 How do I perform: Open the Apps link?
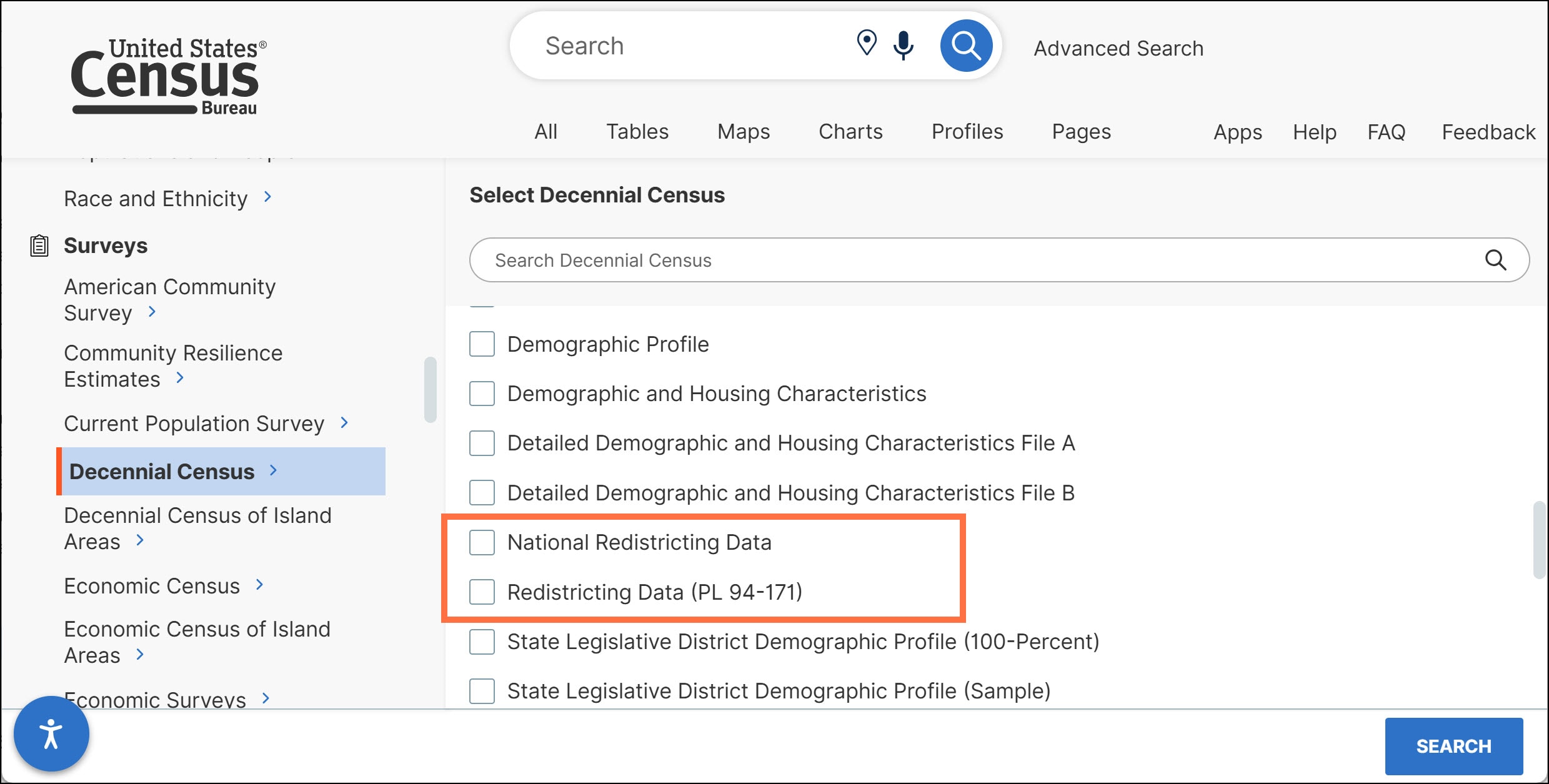[1238, 132]
